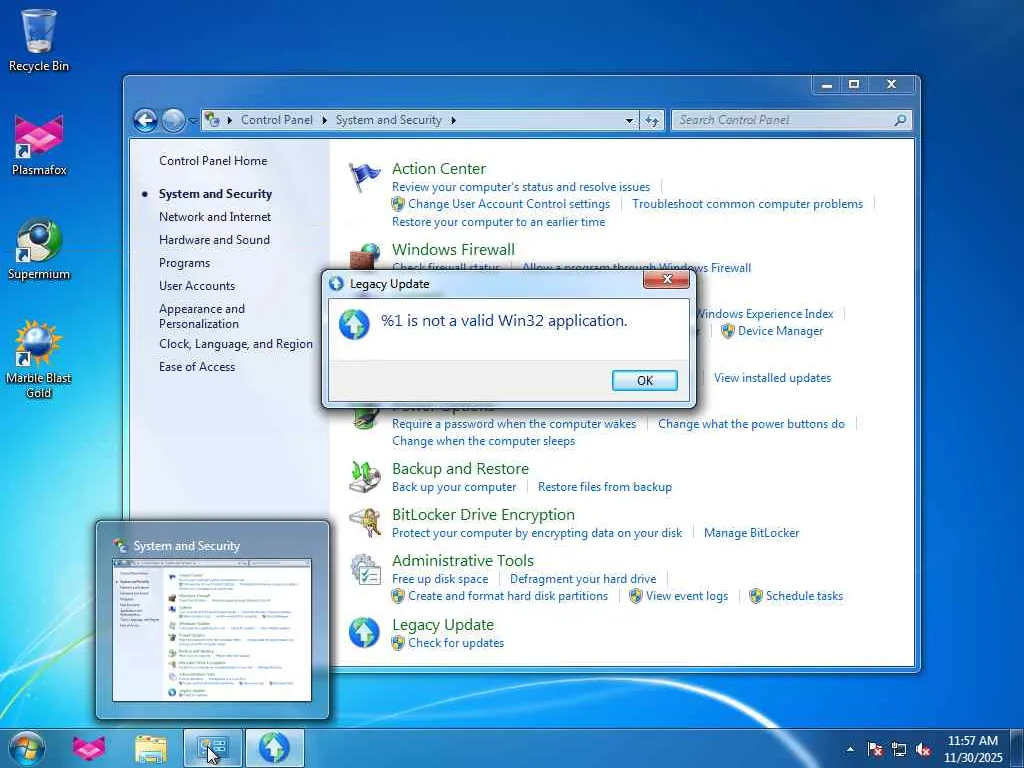Select Programs category in sidebar

pos(184,263)
